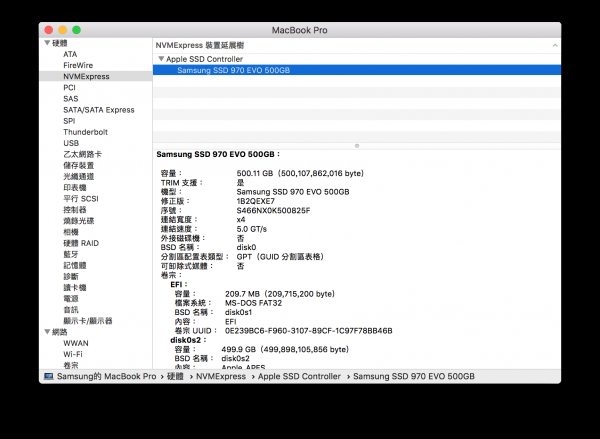This screenshot has width=600, height=439.
Task: Select 電源 in the sidebar
Action: [x=71, y=299]
